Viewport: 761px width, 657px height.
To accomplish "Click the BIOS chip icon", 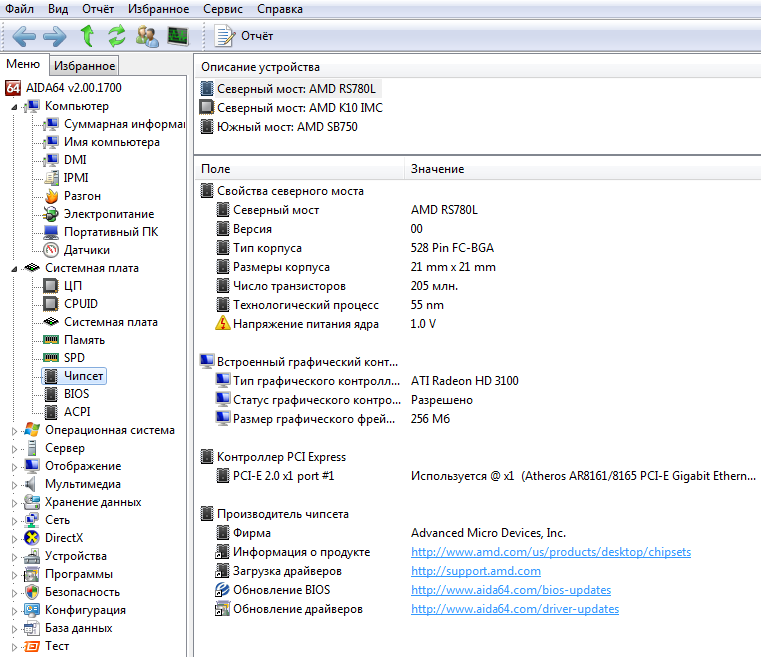I will [x=51, y=394].
